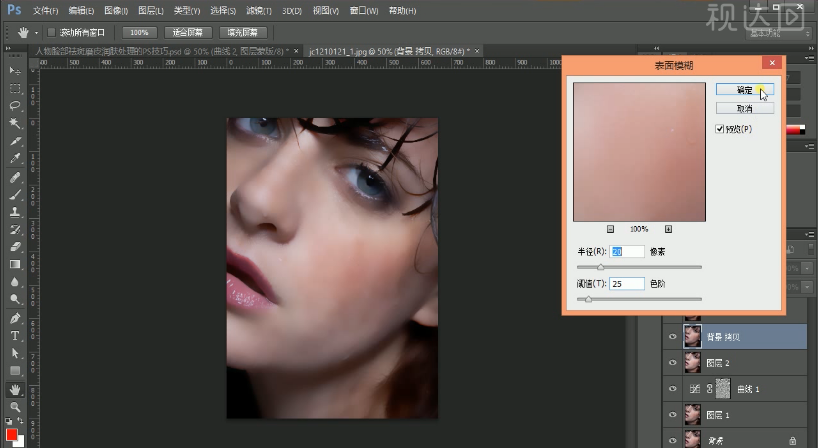This screenshot has height=448, width=818.
Task: Select the Rectangular Marquee tool
Action: [x=15, y=88]
